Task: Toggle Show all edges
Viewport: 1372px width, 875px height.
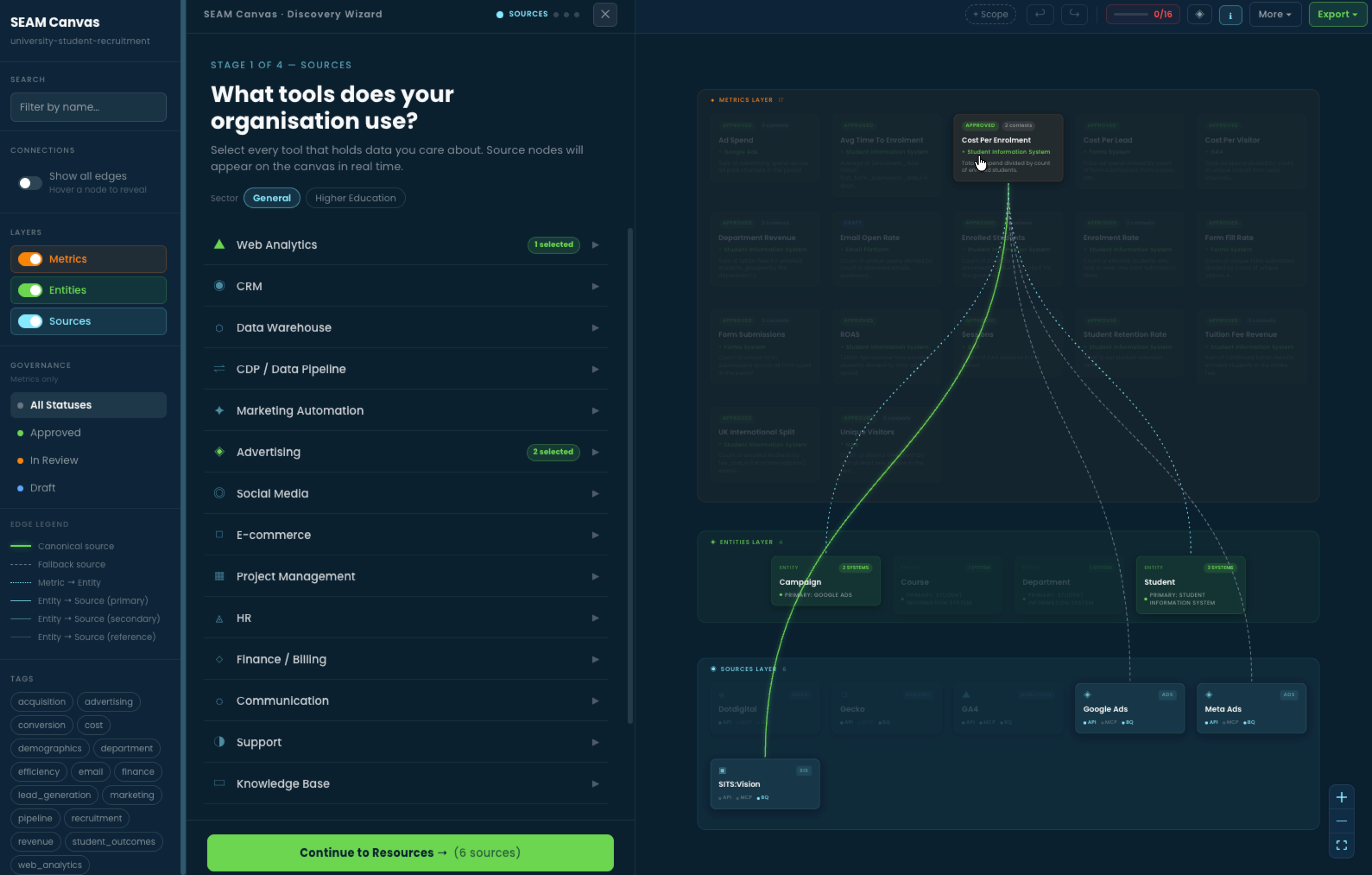Action: tap(30, 182)
